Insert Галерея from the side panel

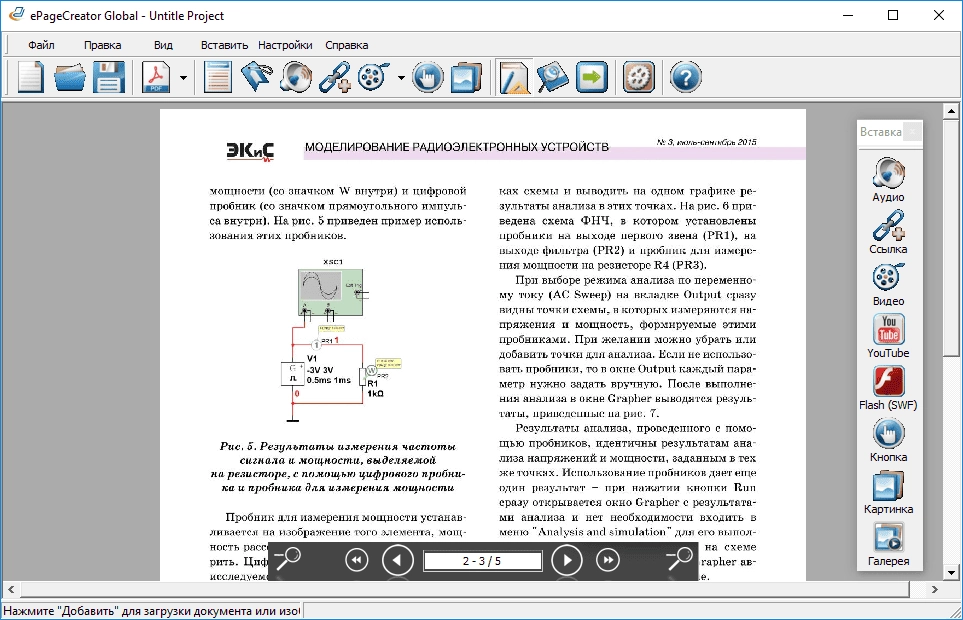(888, 544)
